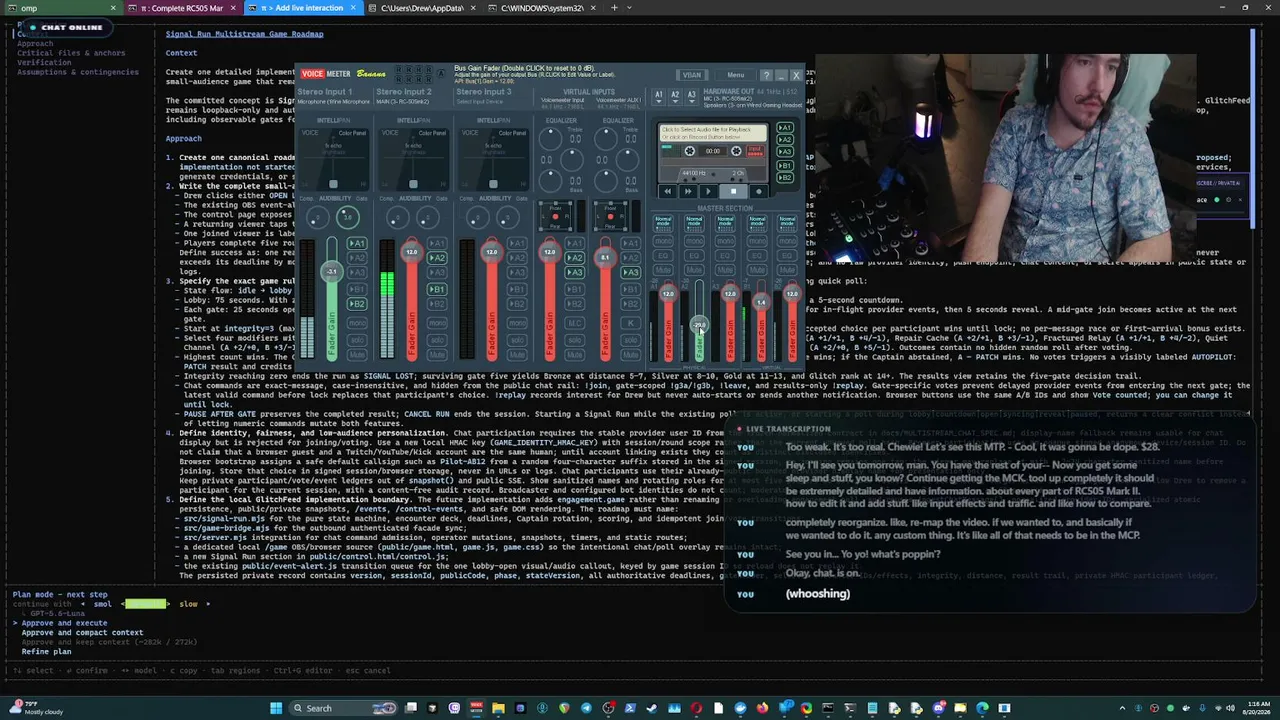Start playback on the Voicemeeter cassette
This screenshot has width=1280, height=720.
tap(709, 191)
